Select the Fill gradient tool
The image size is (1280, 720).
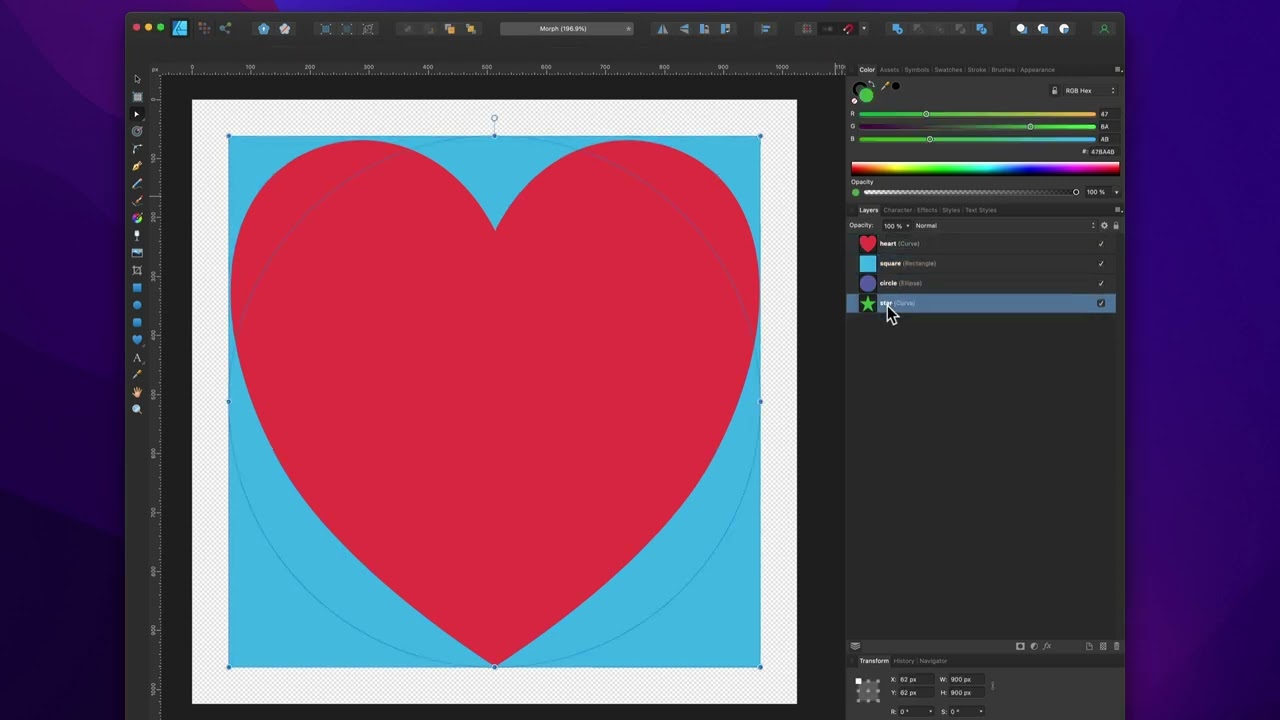click(x=137, y=218)
